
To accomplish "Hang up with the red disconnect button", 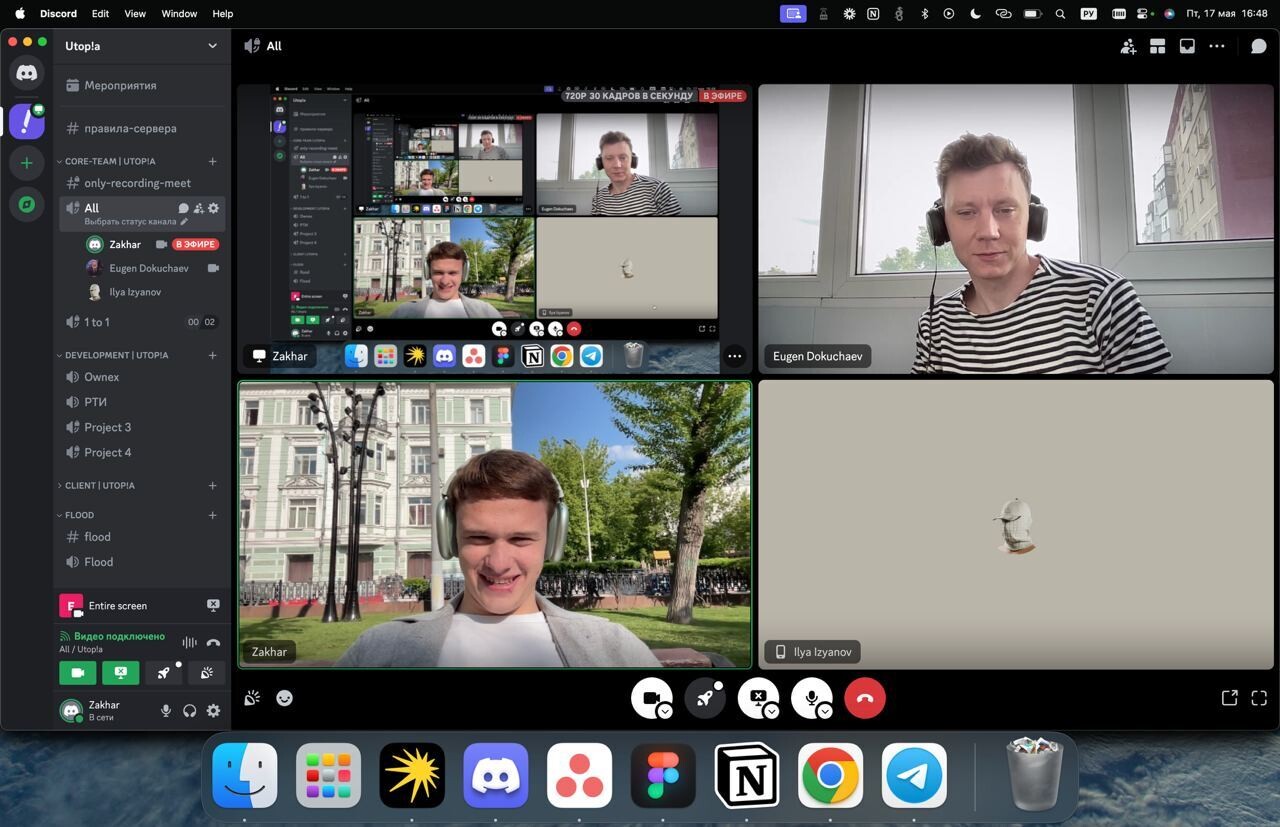I will coord(865,698).
